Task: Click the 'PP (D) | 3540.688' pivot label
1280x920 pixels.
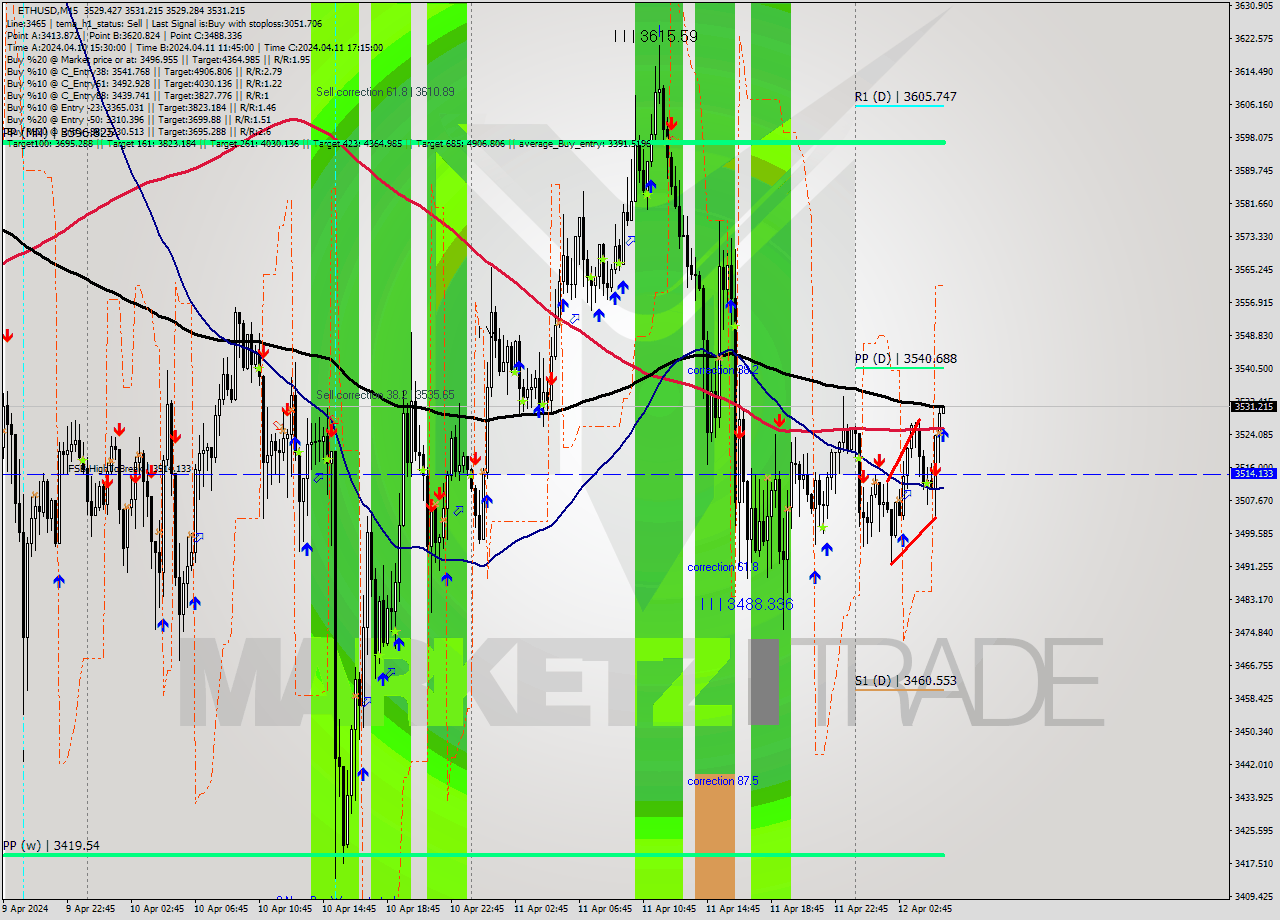Action: point(905,359)
